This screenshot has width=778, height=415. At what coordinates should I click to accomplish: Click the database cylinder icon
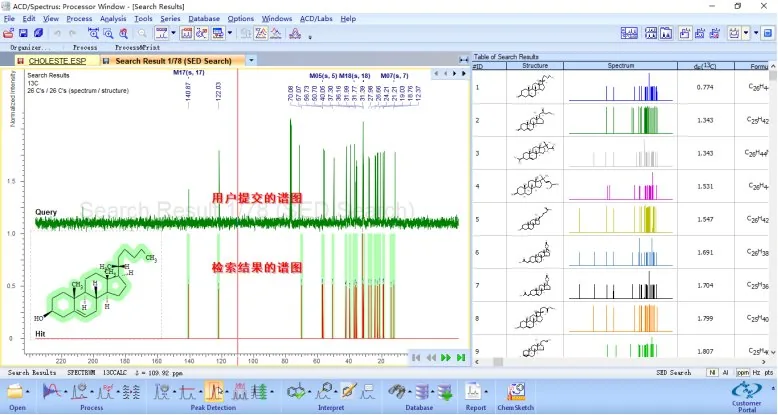coord(422,392)
